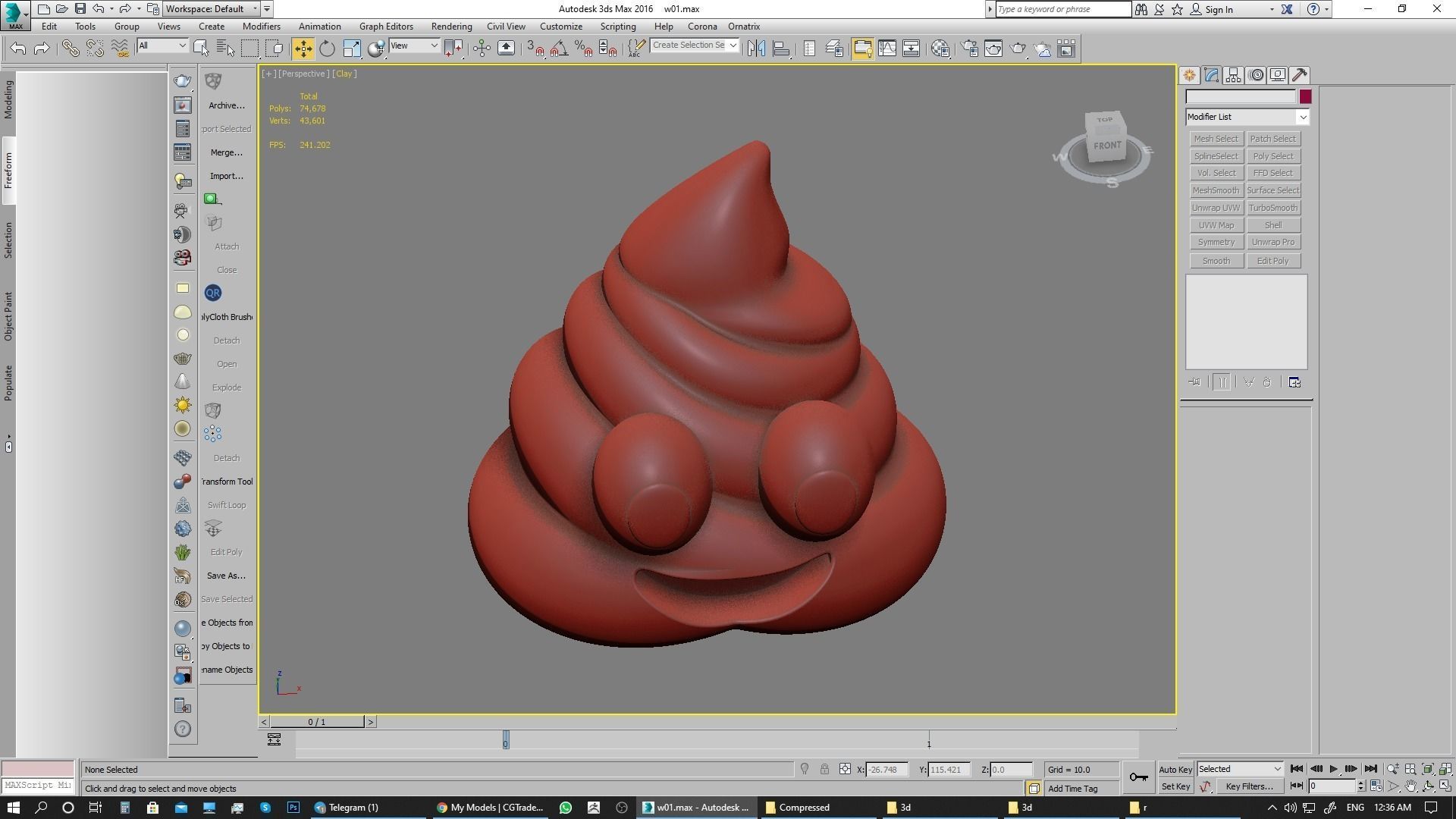Click the Set Keys large key icon
This screenshot has height=819, width=1456.
[1138, 777]
